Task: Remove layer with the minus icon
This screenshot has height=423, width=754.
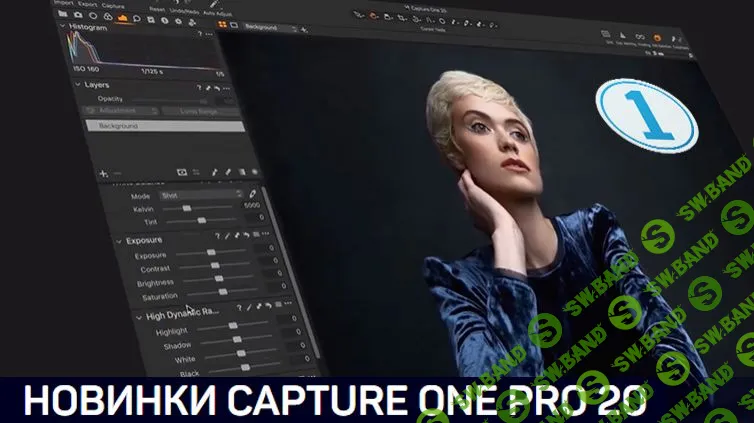Action: pyautogui.click(x=117, y=174)
